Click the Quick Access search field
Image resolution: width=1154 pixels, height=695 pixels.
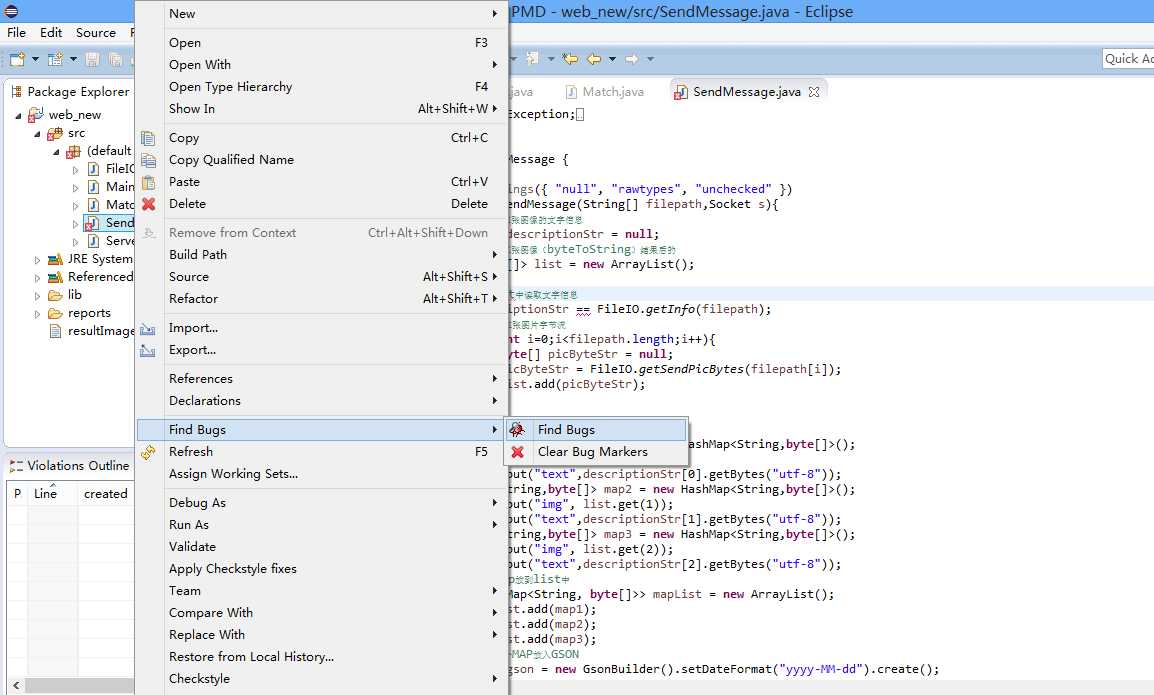click(1128, 59)
